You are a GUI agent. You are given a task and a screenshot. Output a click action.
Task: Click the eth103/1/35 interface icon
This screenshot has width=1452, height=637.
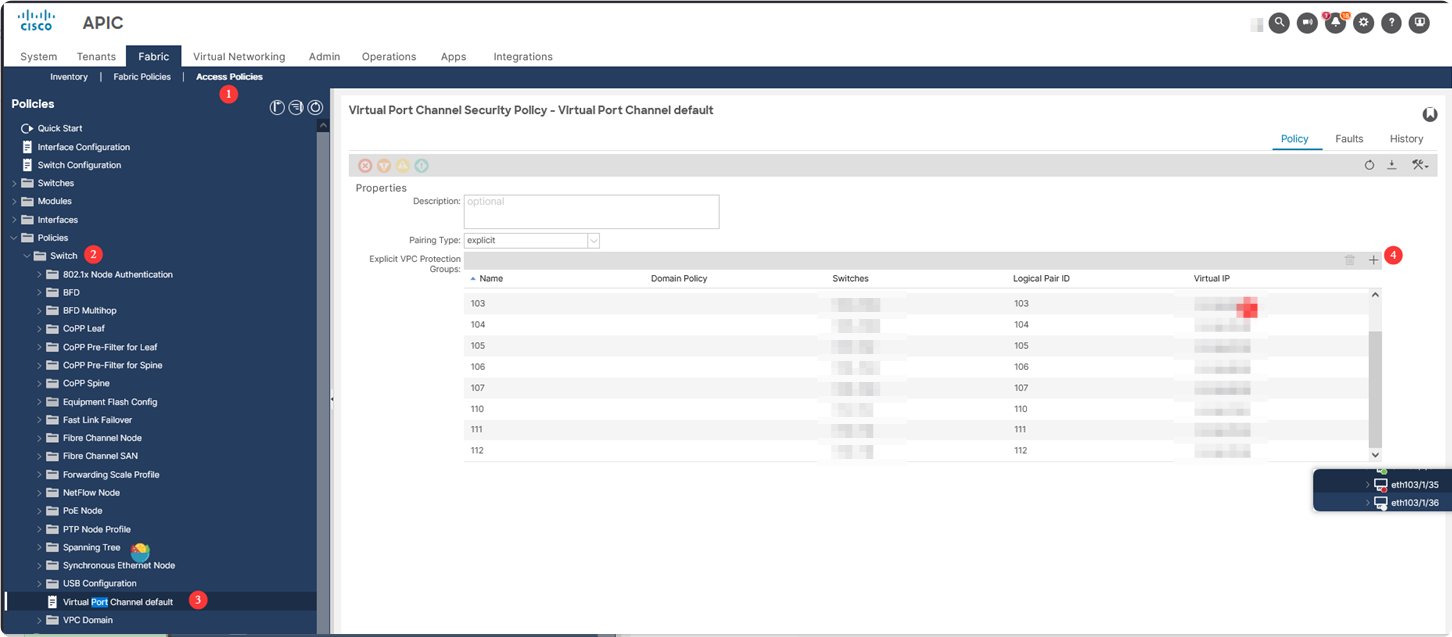coord(1381,485)
